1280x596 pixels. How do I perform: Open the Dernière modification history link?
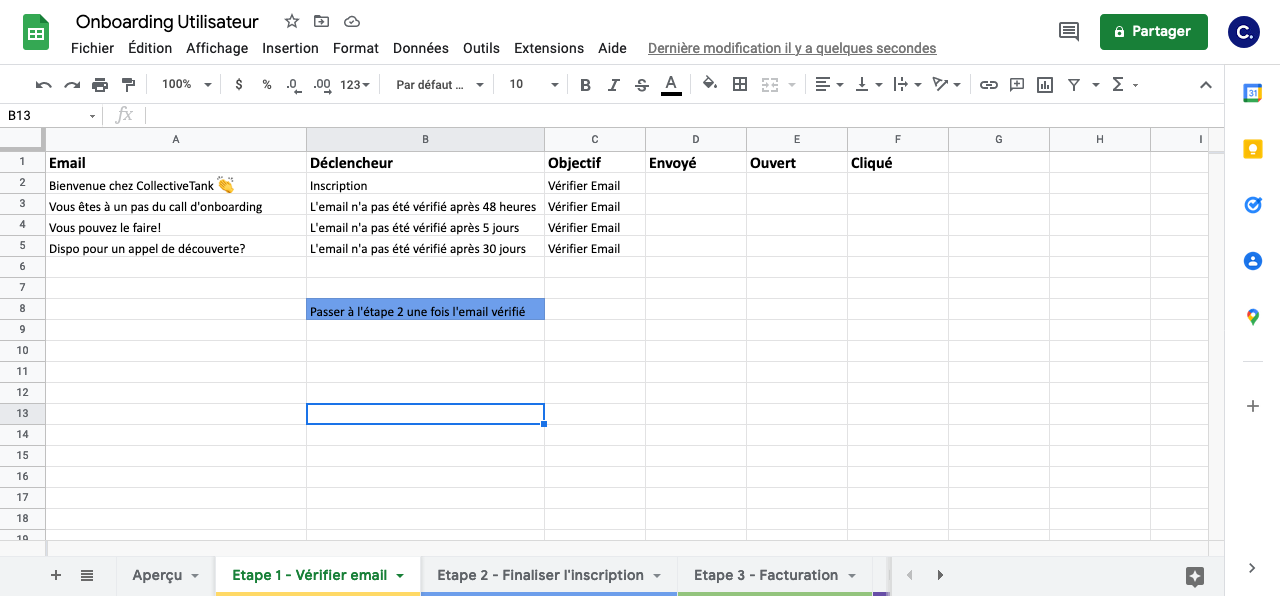(x=792, y=48)
